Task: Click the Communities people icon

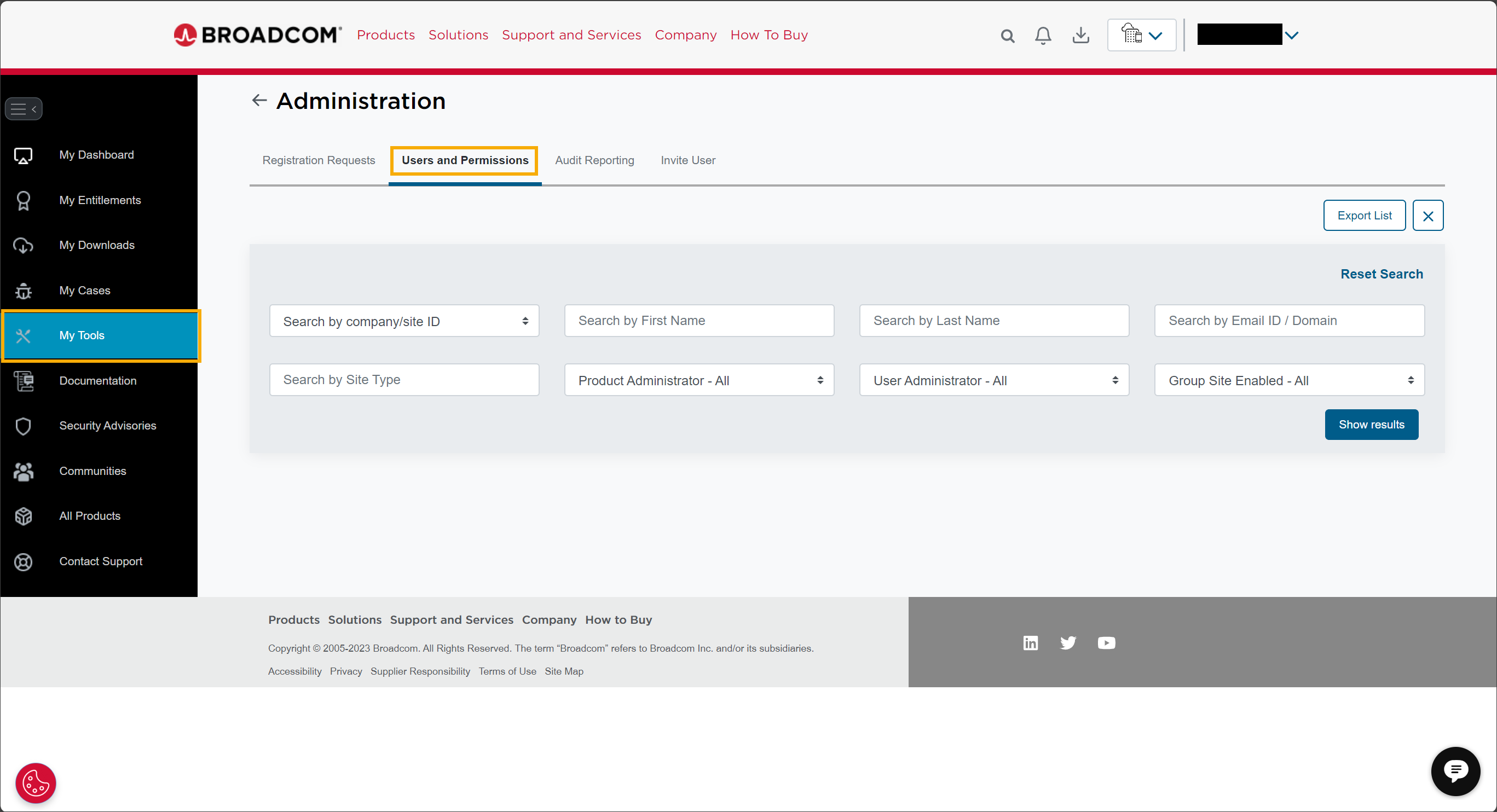Action: coord(23,471)
